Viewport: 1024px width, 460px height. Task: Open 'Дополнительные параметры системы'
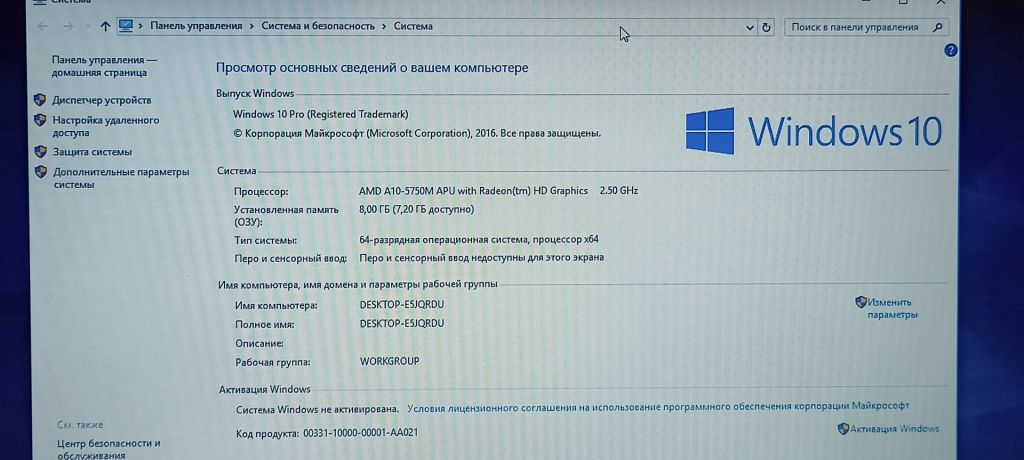121,178
